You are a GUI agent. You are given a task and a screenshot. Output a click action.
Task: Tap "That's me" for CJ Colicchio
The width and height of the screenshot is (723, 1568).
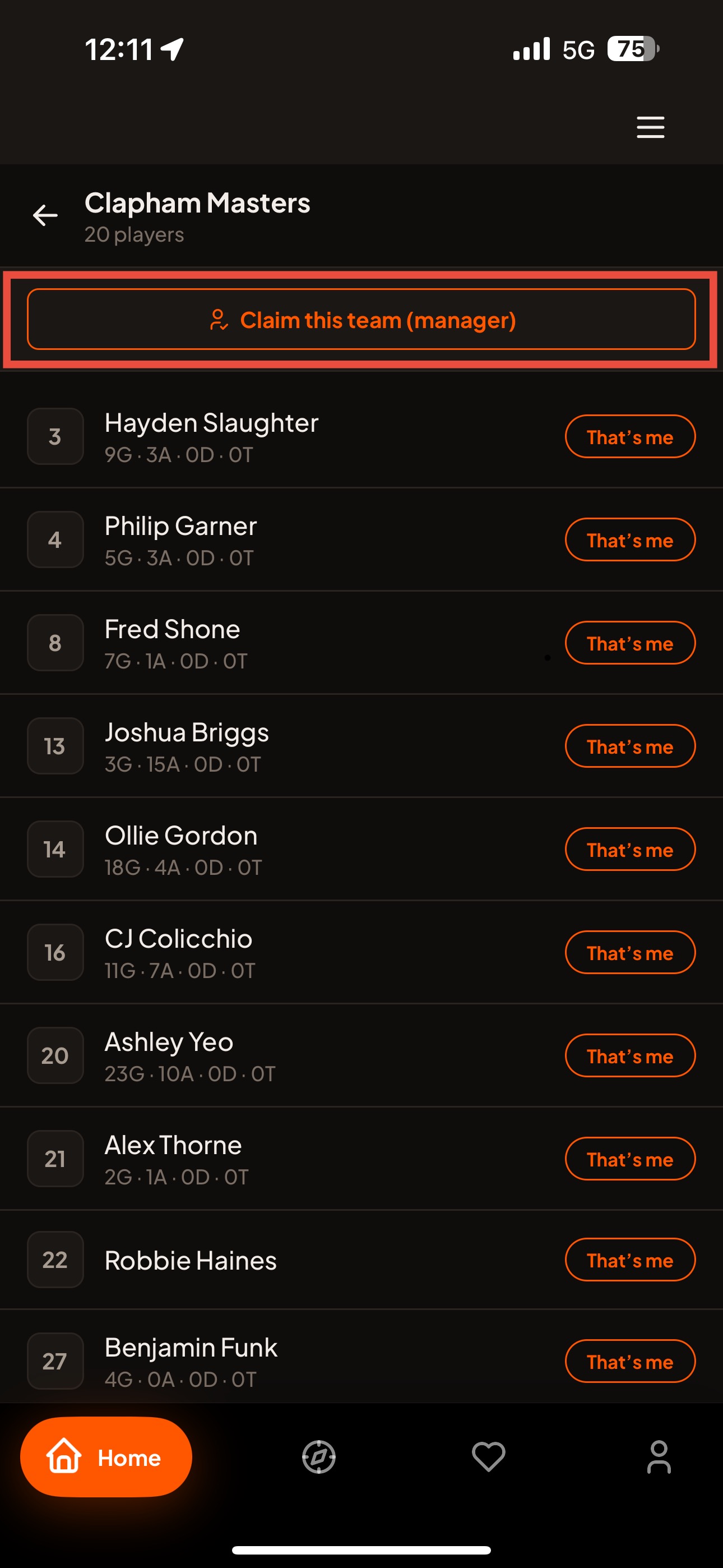click(x=630, y=953)
